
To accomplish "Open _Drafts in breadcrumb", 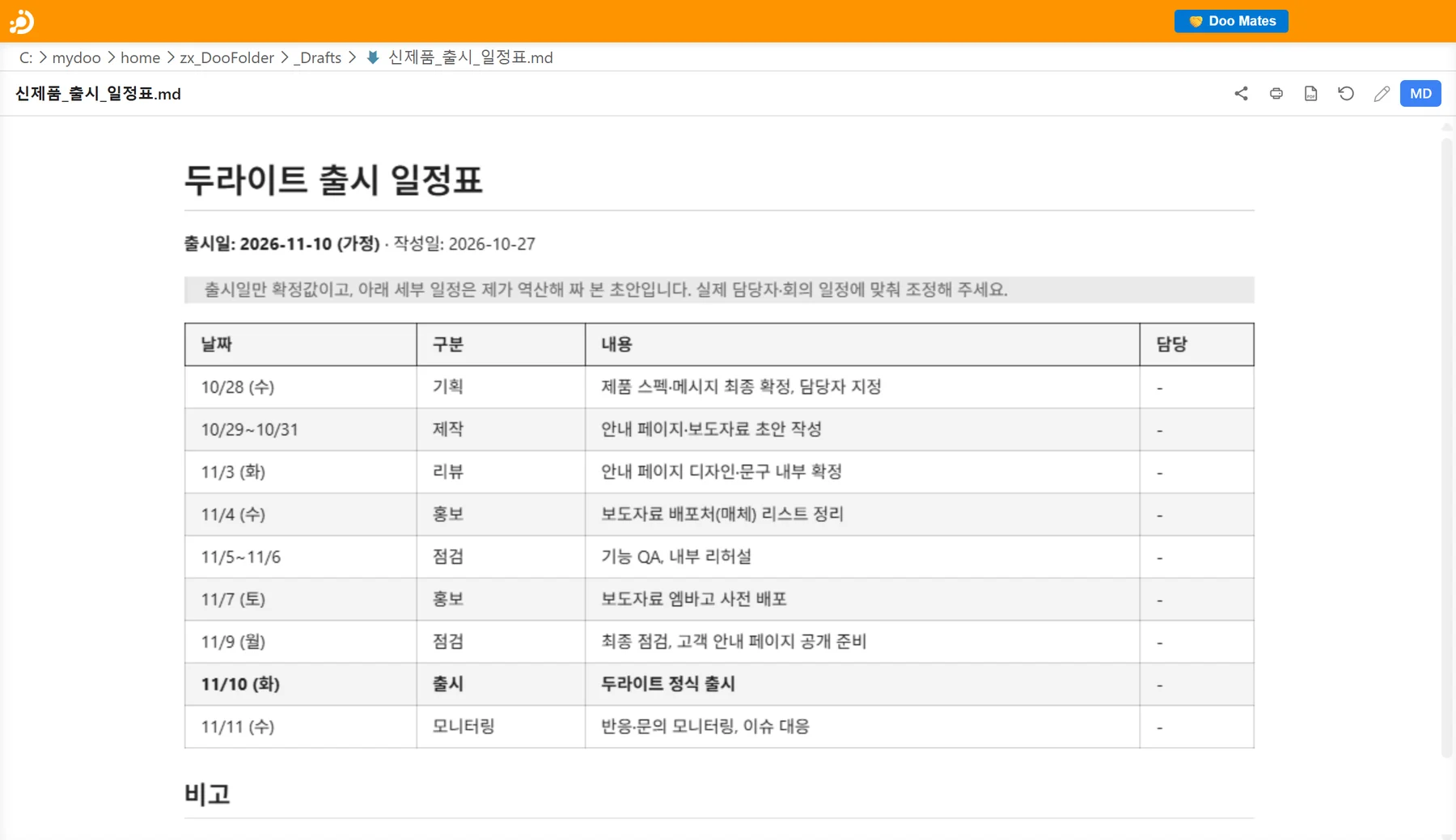I will coord(317,57).
